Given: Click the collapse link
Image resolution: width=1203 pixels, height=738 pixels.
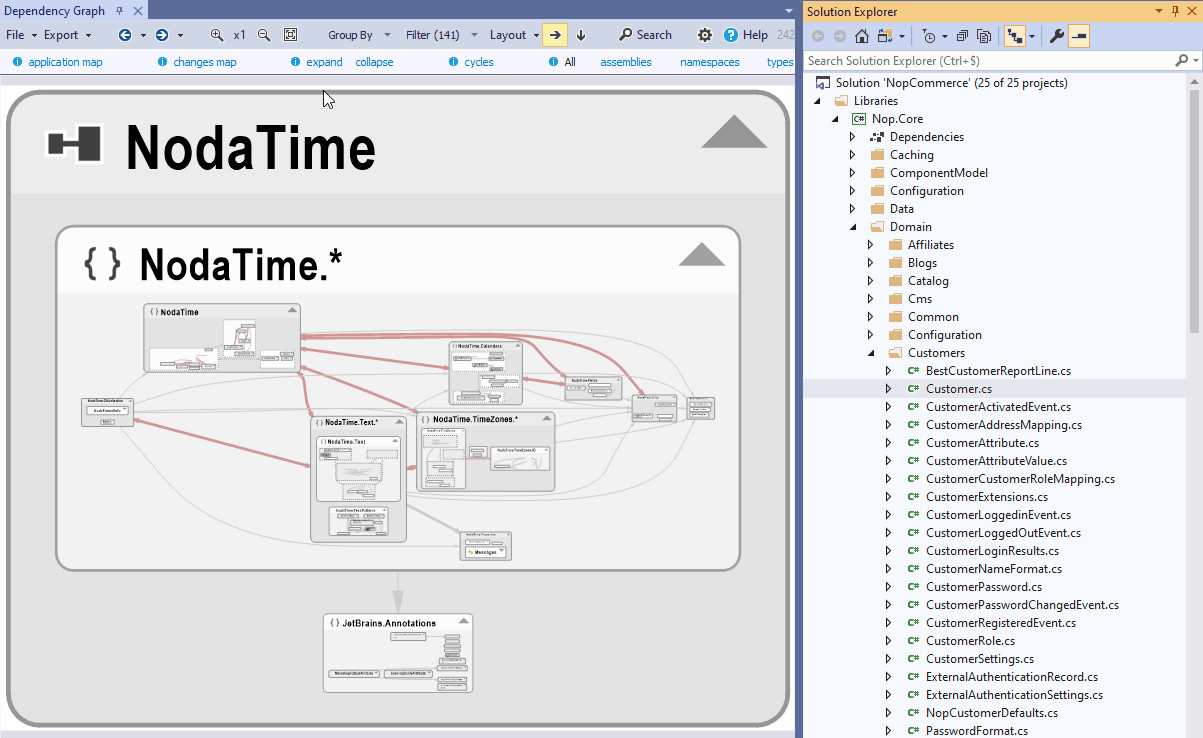Looking at the screenshot, I should [374, 62].
